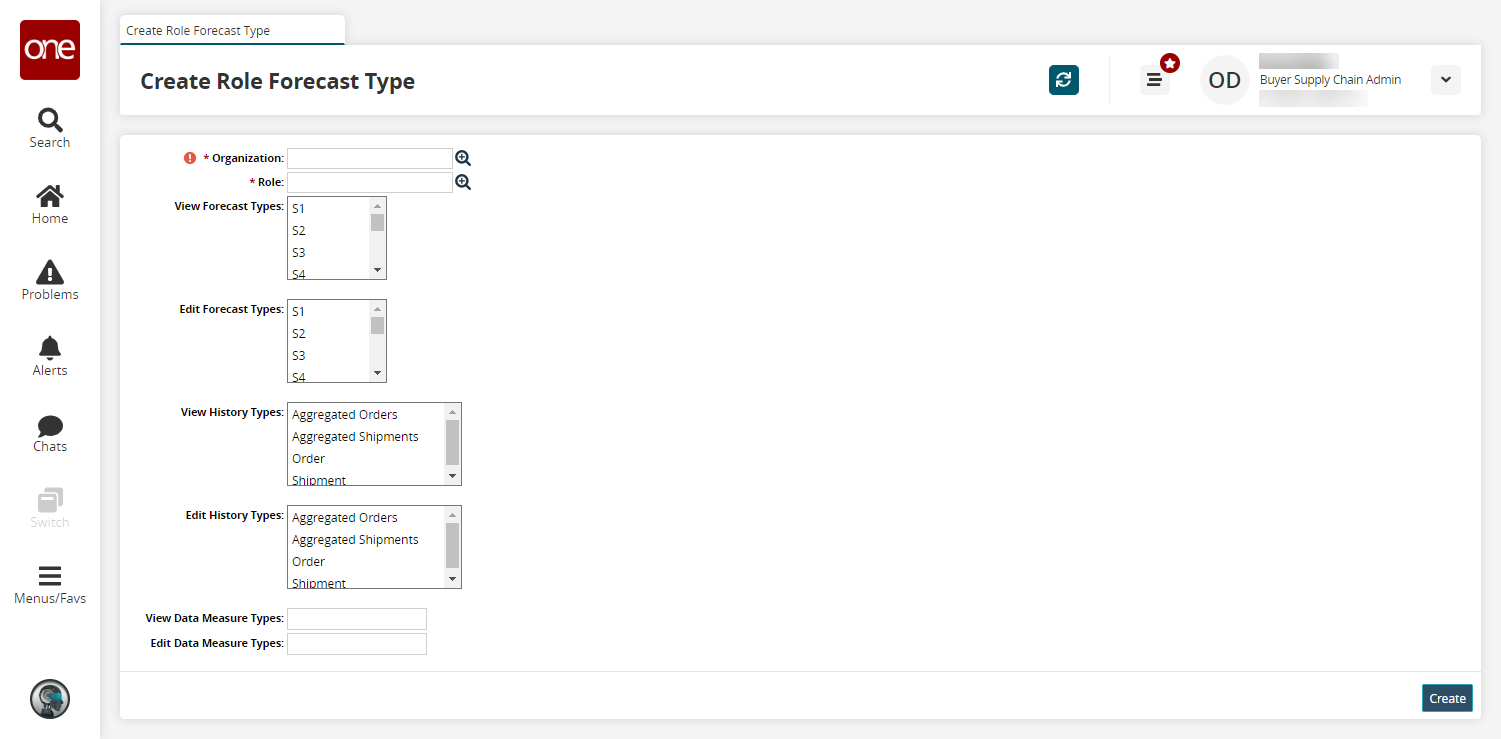Screen dimensions: 1501x739
Task: Click View Forecast Types scroll down arrow
Action: [x=377, y=270]
